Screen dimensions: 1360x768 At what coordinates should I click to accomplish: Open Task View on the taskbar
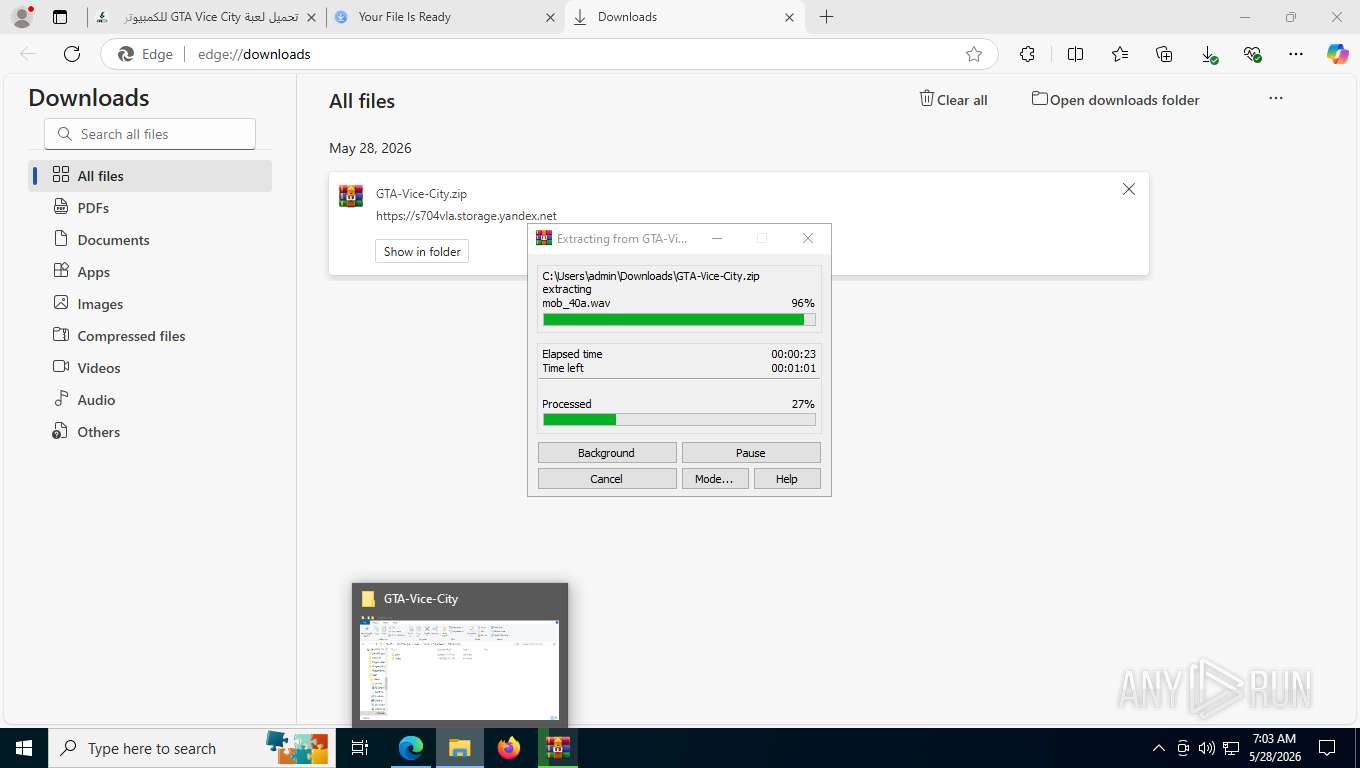tap(360, 748)
